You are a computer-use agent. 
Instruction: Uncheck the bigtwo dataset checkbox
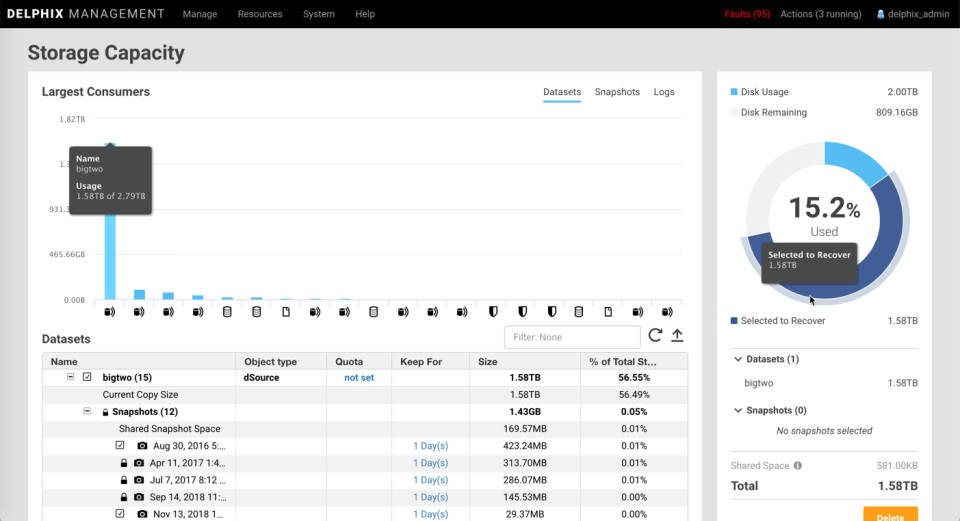[x=87, y=377]
